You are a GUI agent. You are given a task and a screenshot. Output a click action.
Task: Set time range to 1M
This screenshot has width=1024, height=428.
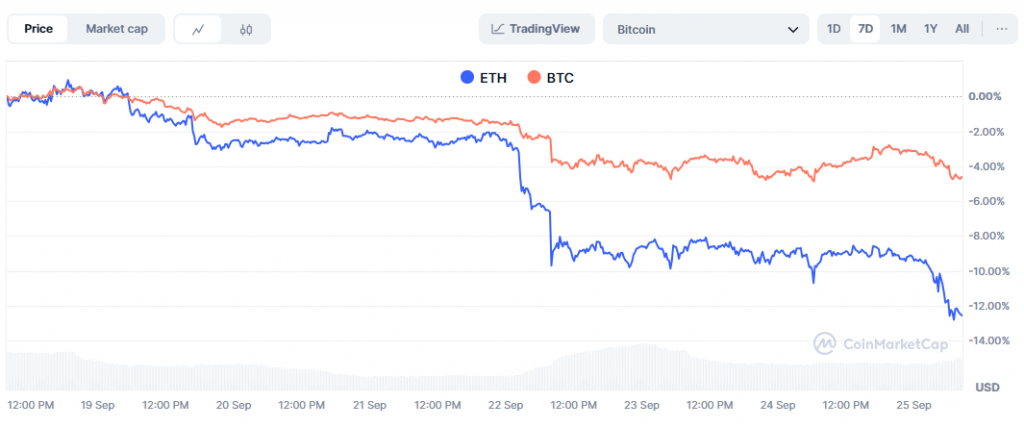pyautogui.click(x=898, y=29)
